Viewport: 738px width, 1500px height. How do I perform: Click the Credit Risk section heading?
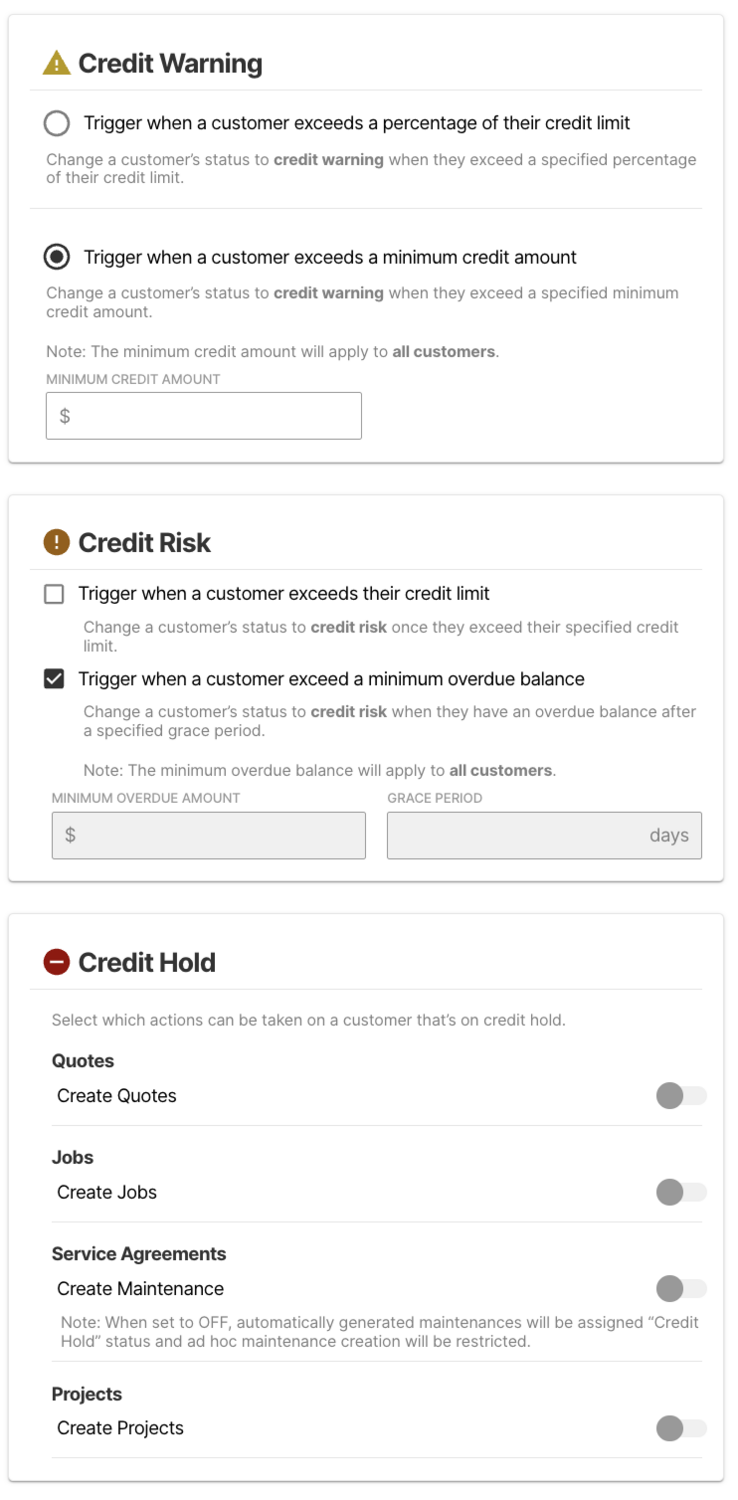tap(145, 543)
